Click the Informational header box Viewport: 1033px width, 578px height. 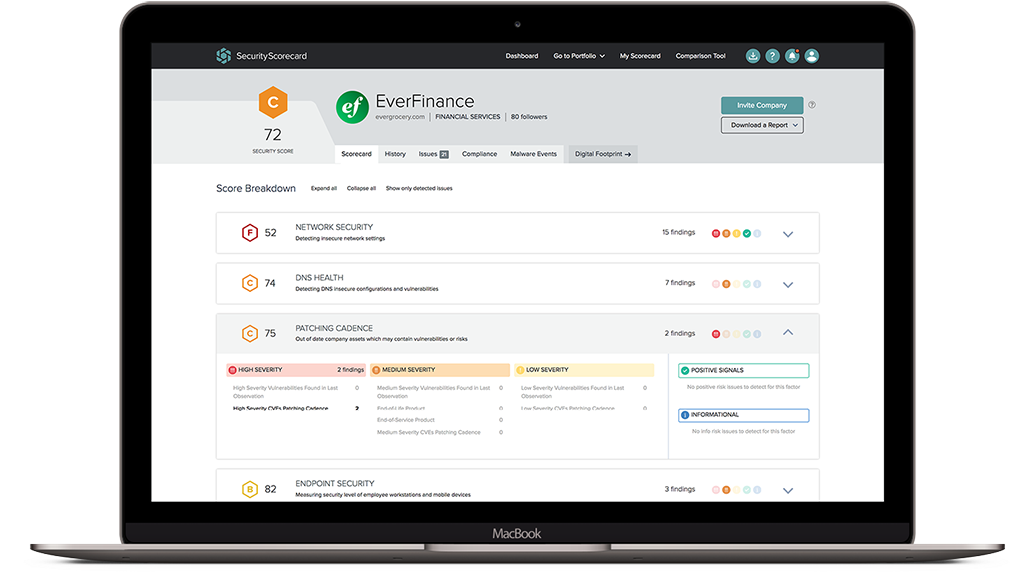coord(744,415)
